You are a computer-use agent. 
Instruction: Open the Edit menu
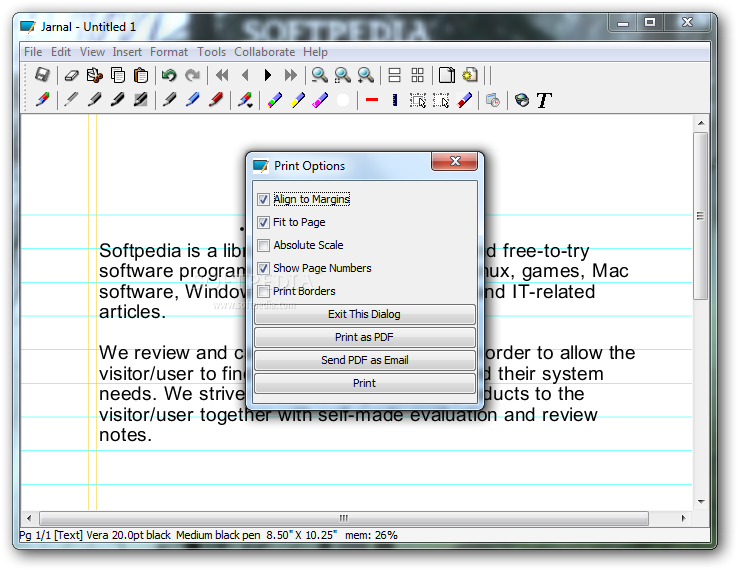click(61, 52)
